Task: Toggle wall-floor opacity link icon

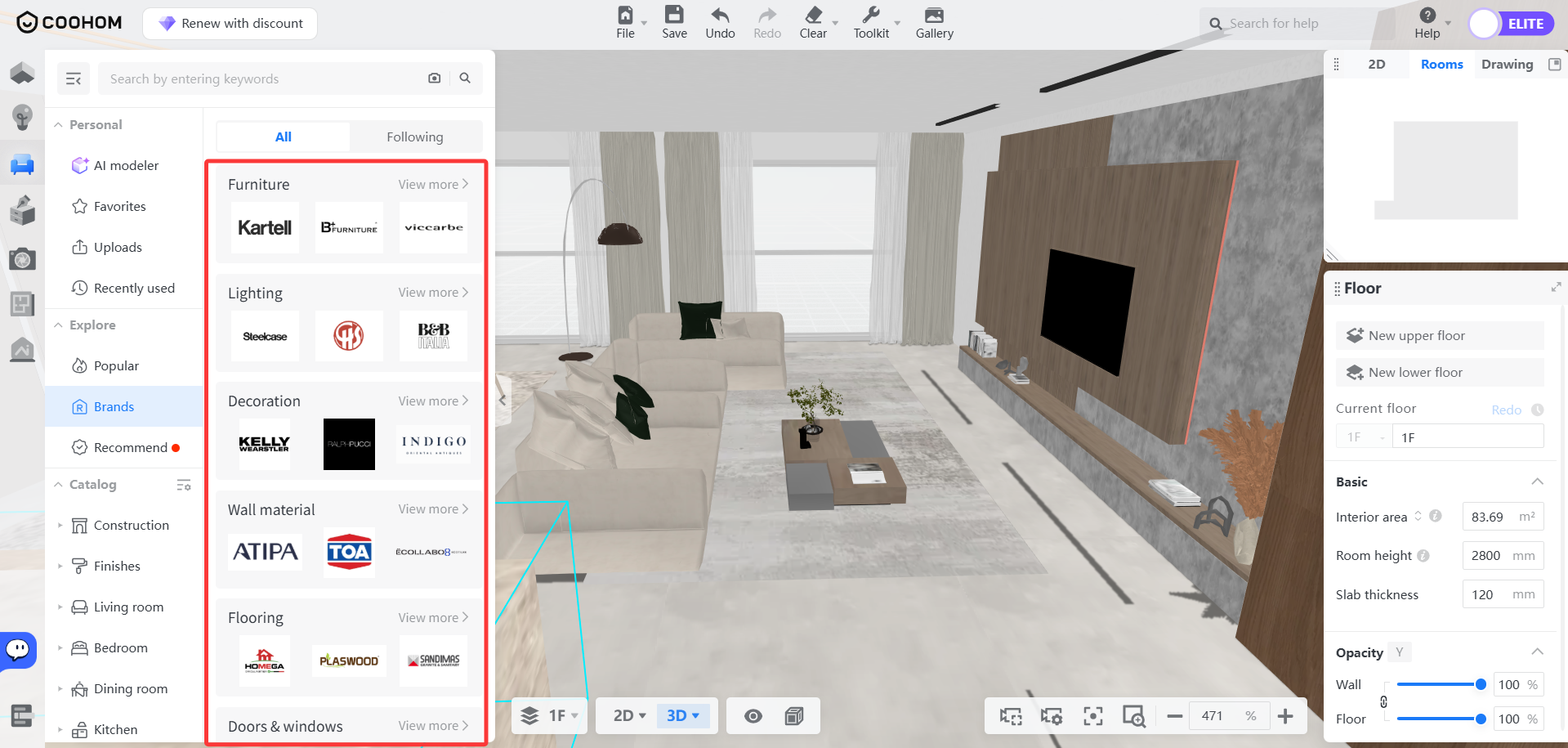Action: point(1383,701)
